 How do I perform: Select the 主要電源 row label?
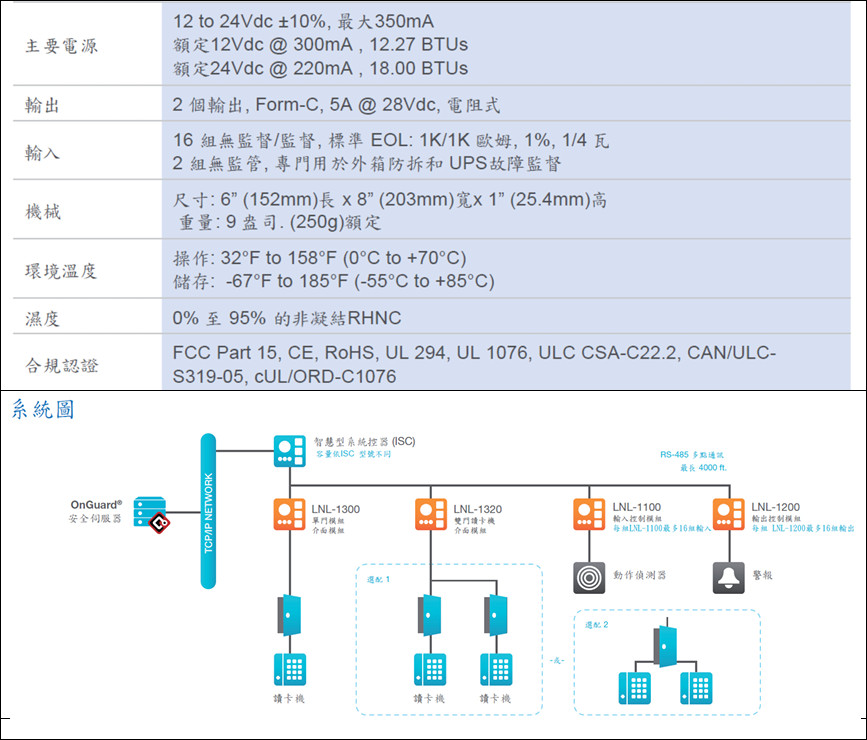pos(62,46)
